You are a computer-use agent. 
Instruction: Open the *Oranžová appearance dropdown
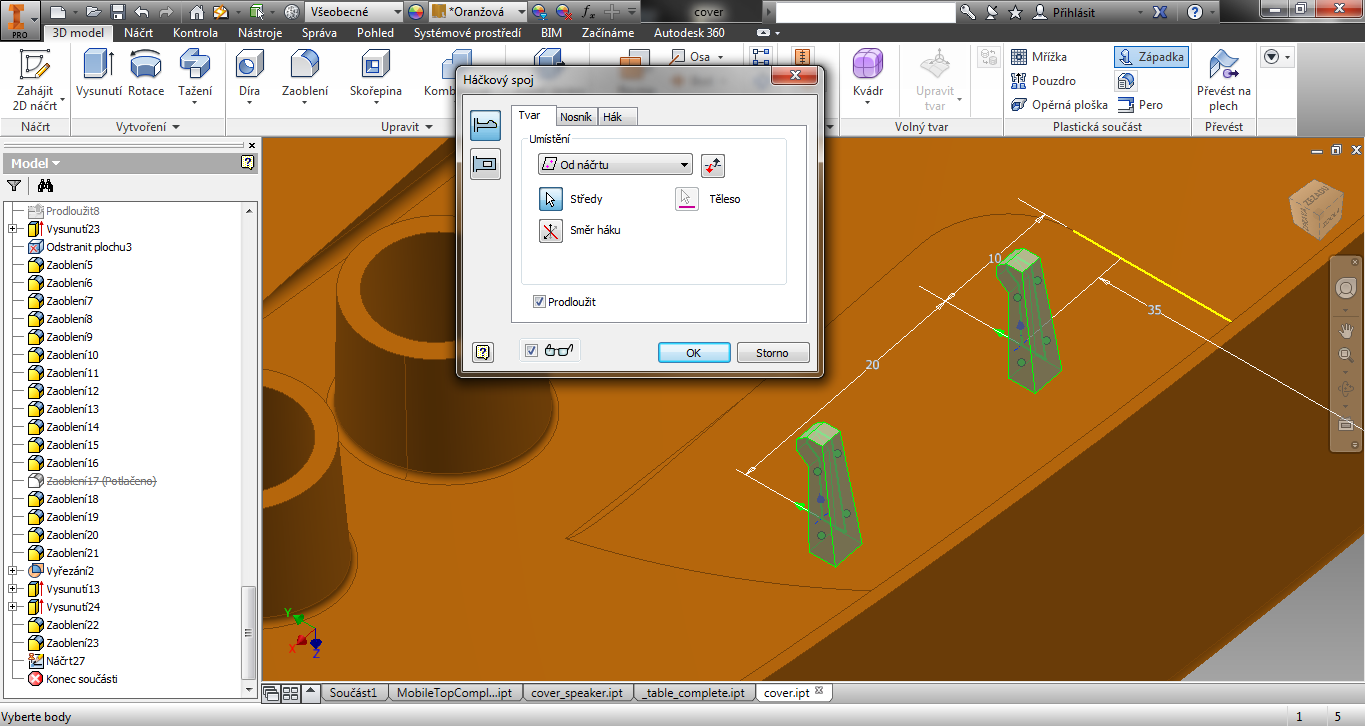[x=478, y=12]
